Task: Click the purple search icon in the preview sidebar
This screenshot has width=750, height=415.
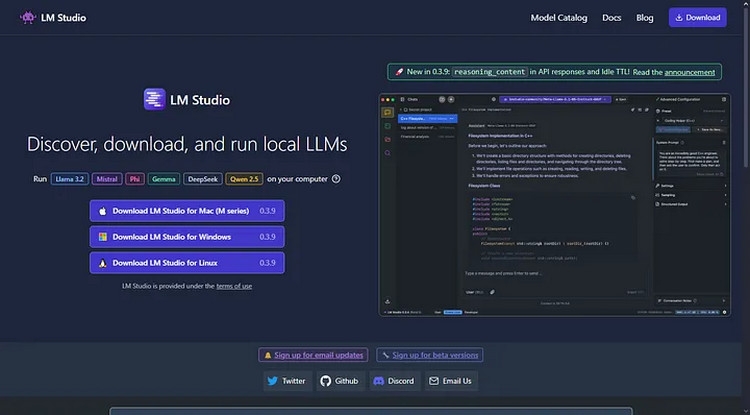Action: [387, 153]
